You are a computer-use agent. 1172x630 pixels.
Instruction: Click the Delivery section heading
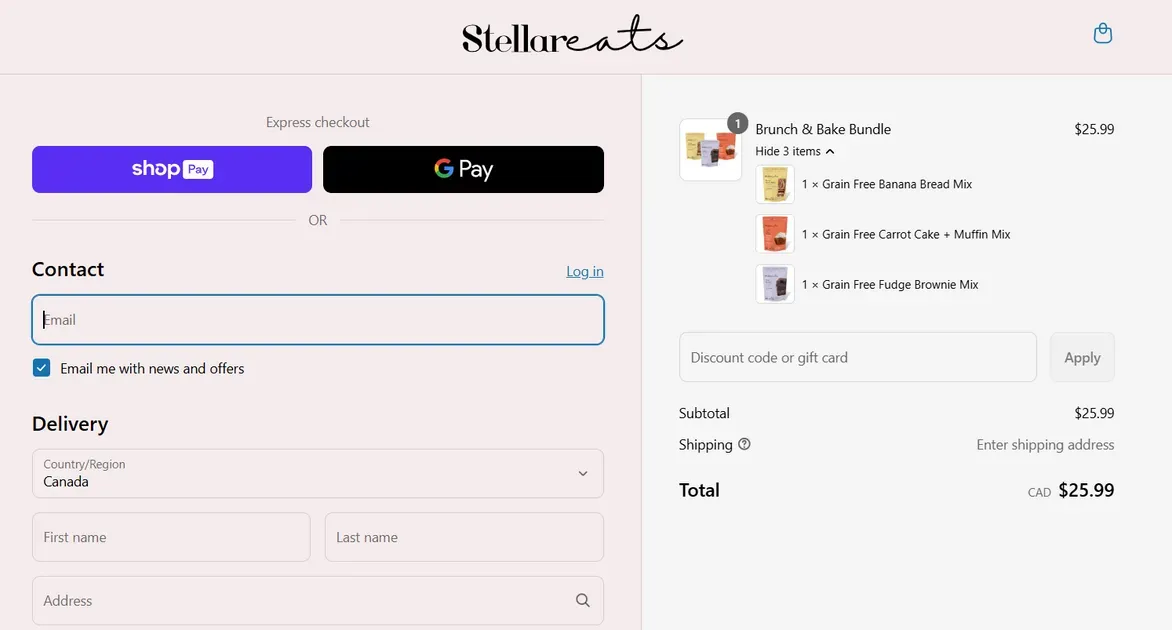[x=70, y=424]
